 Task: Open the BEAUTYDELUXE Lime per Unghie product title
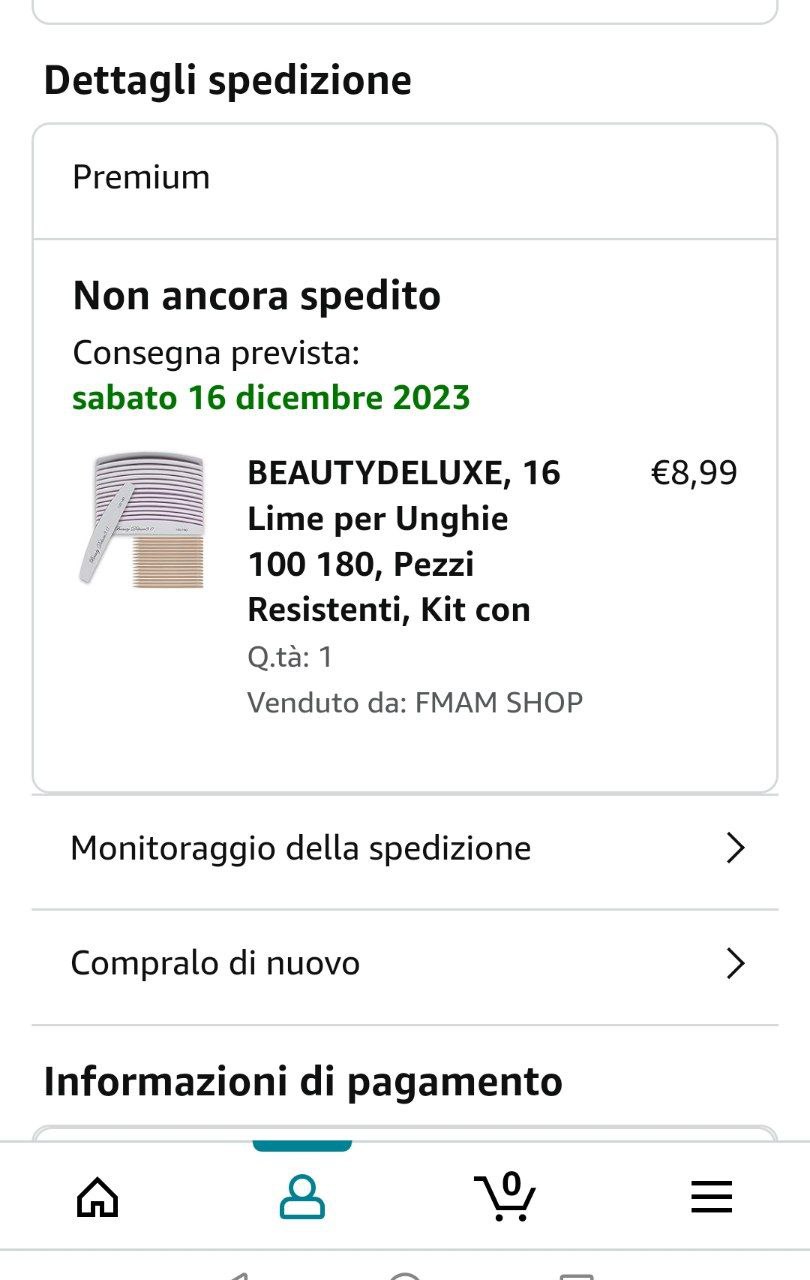pos(404,541)
